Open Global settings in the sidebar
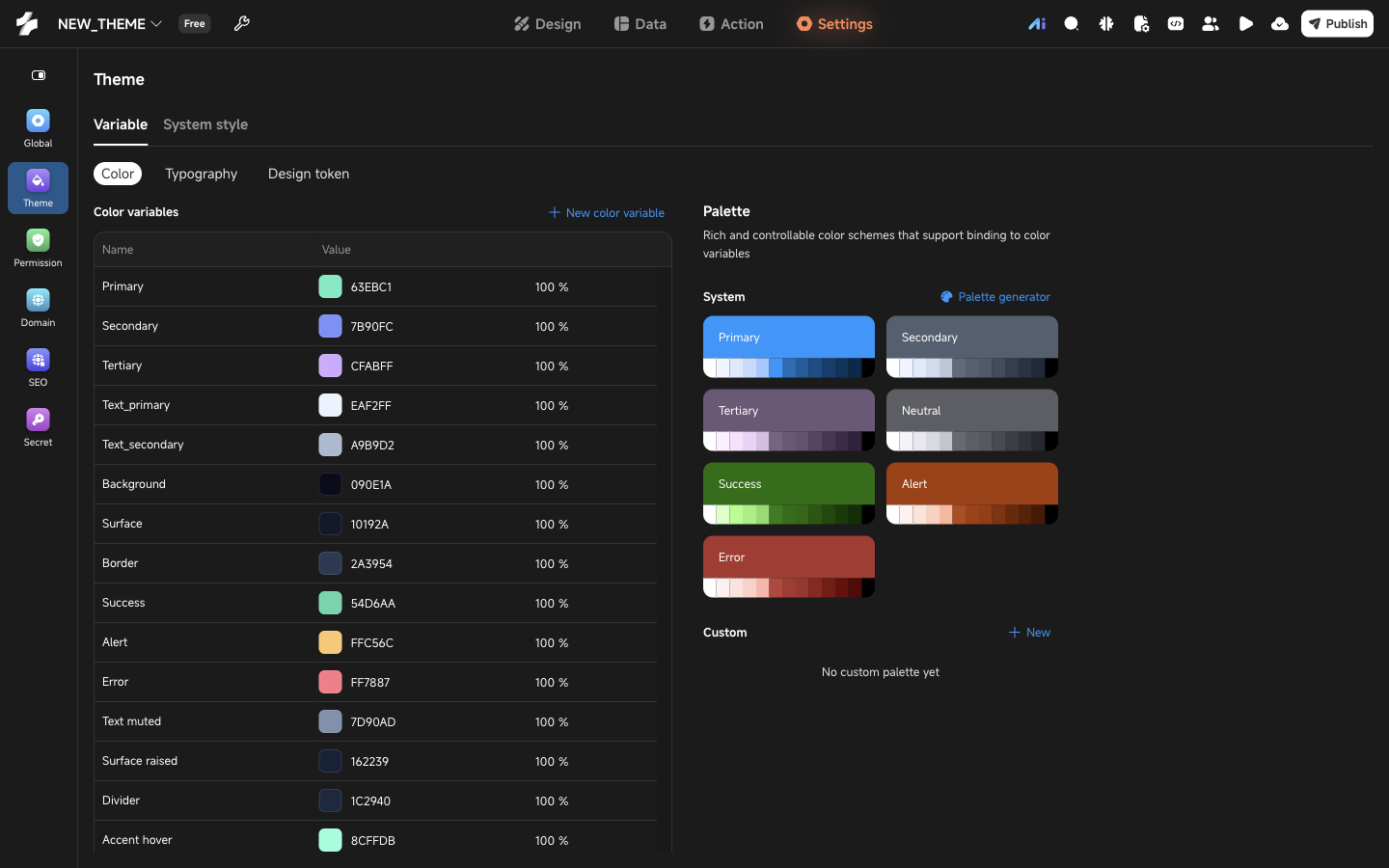 (38, 128)
